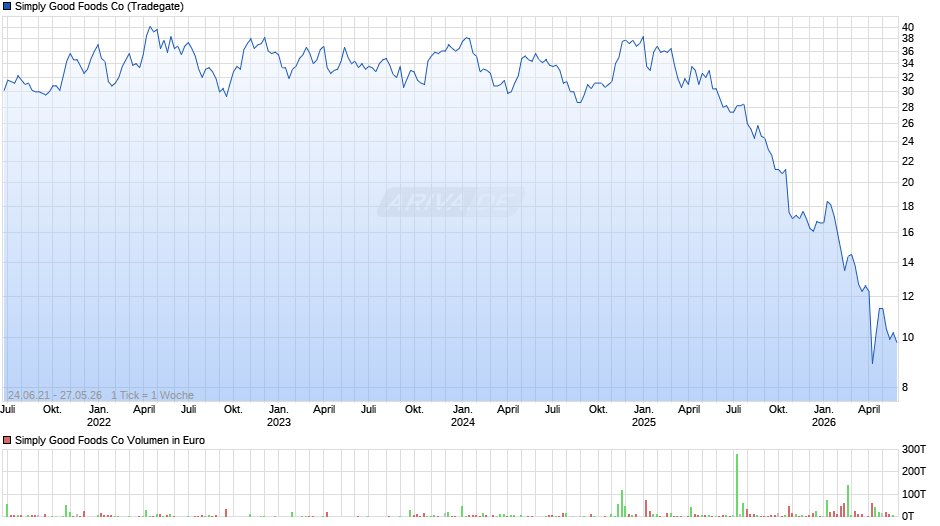Screen dimensions: 940x526
Task: Click the price axis label '16'
Action: (908, 233)
